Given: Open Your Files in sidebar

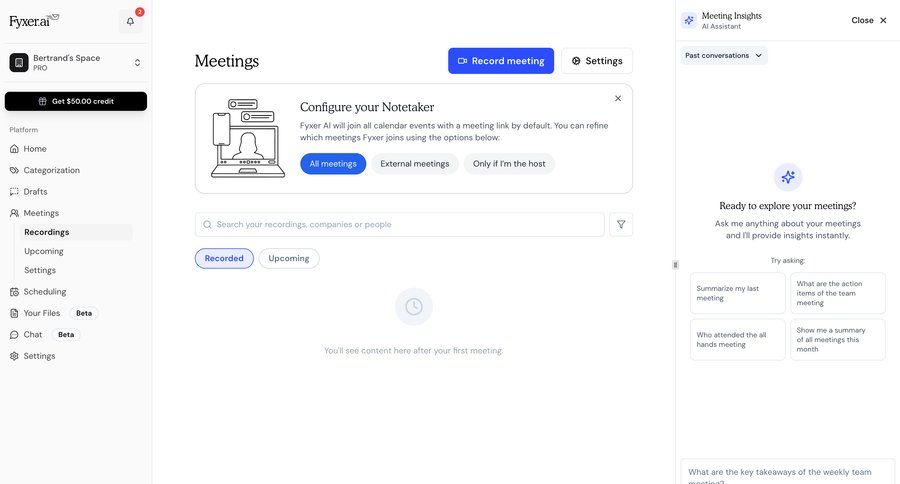Looking at the screenshot, I should coord(42,313).
